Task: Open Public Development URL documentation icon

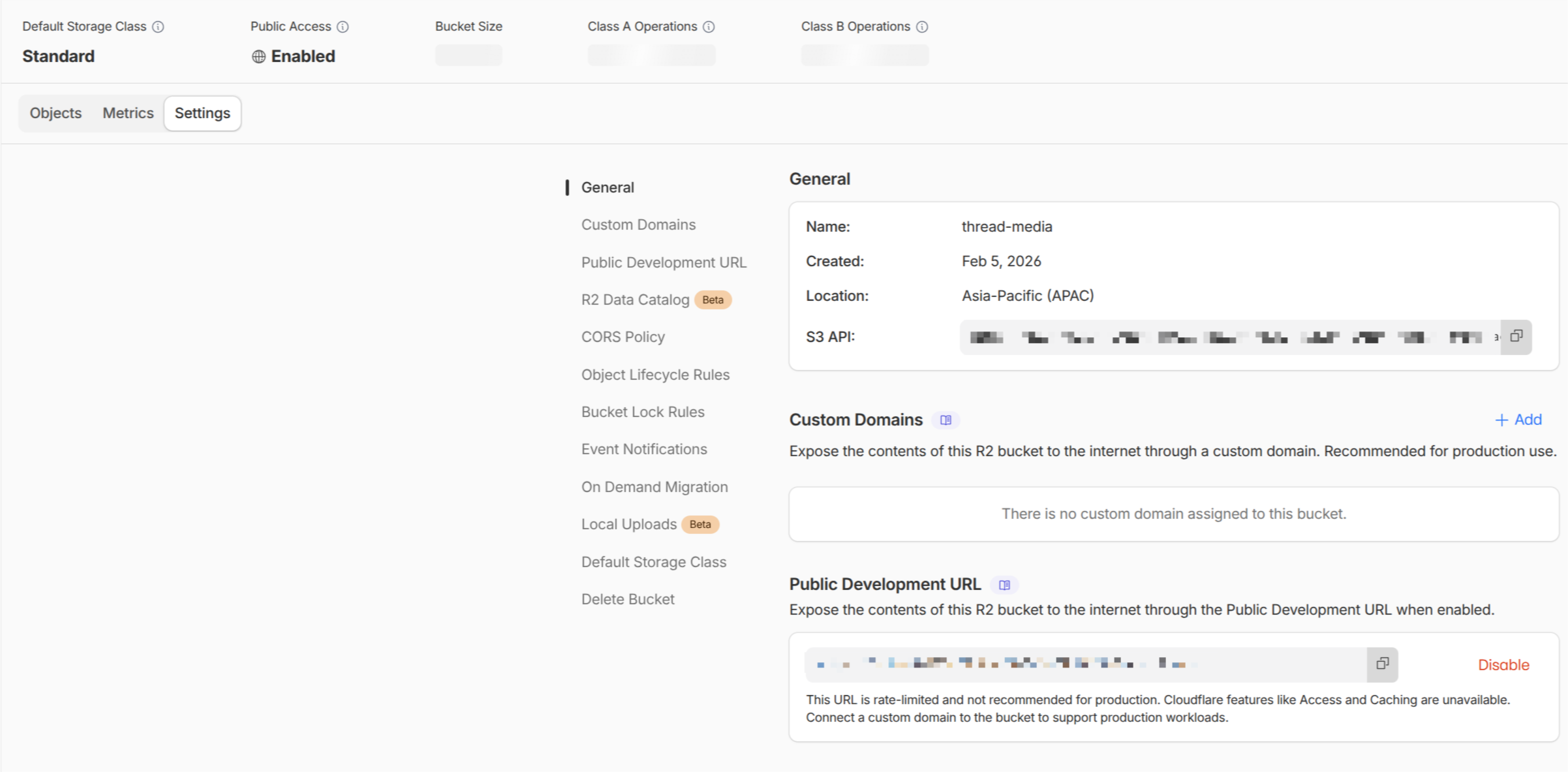Action: pyautogui.click(x=1004, y=585)
